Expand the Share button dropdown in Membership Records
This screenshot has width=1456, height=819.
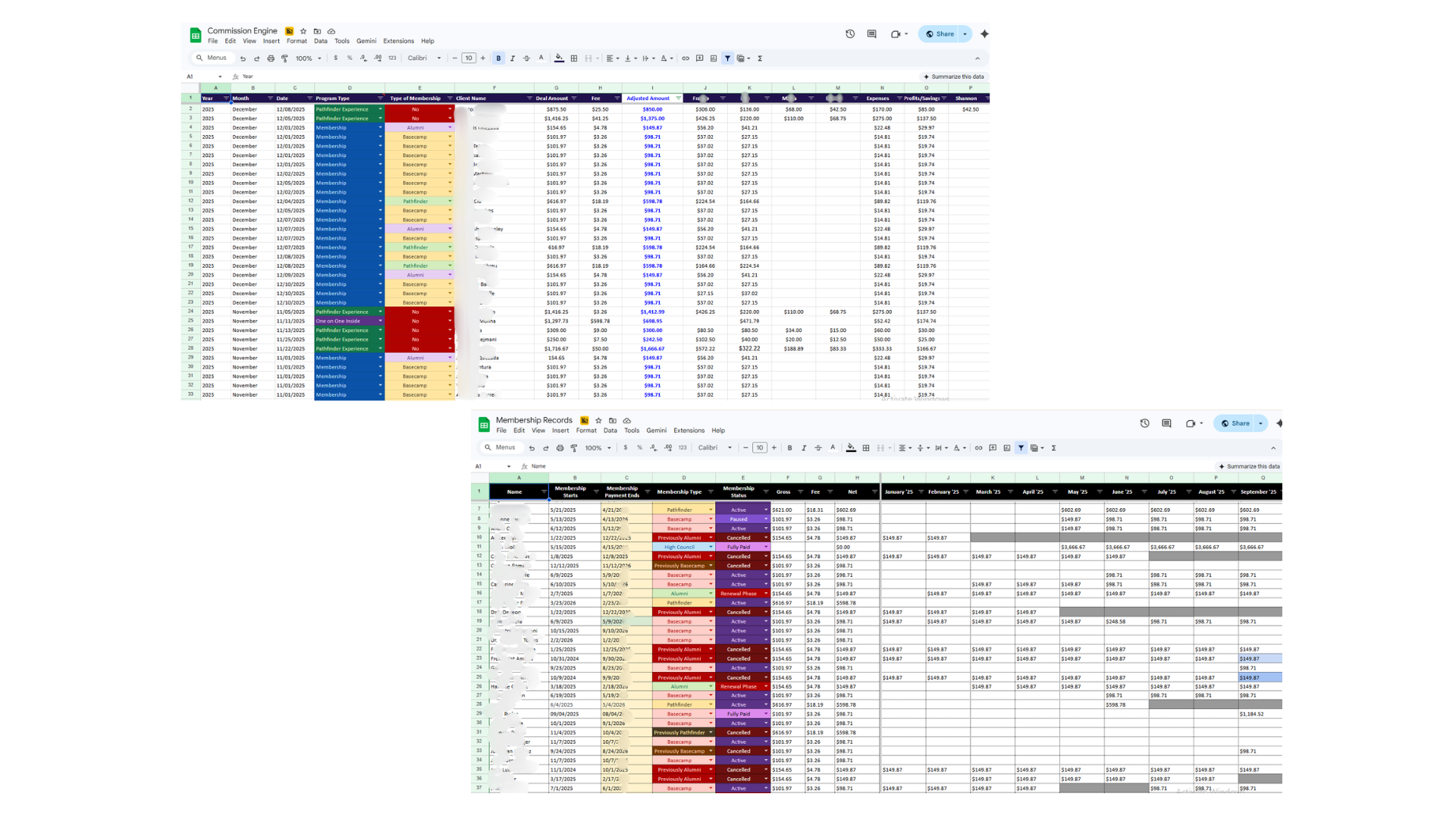click(x=1260, y=423)
